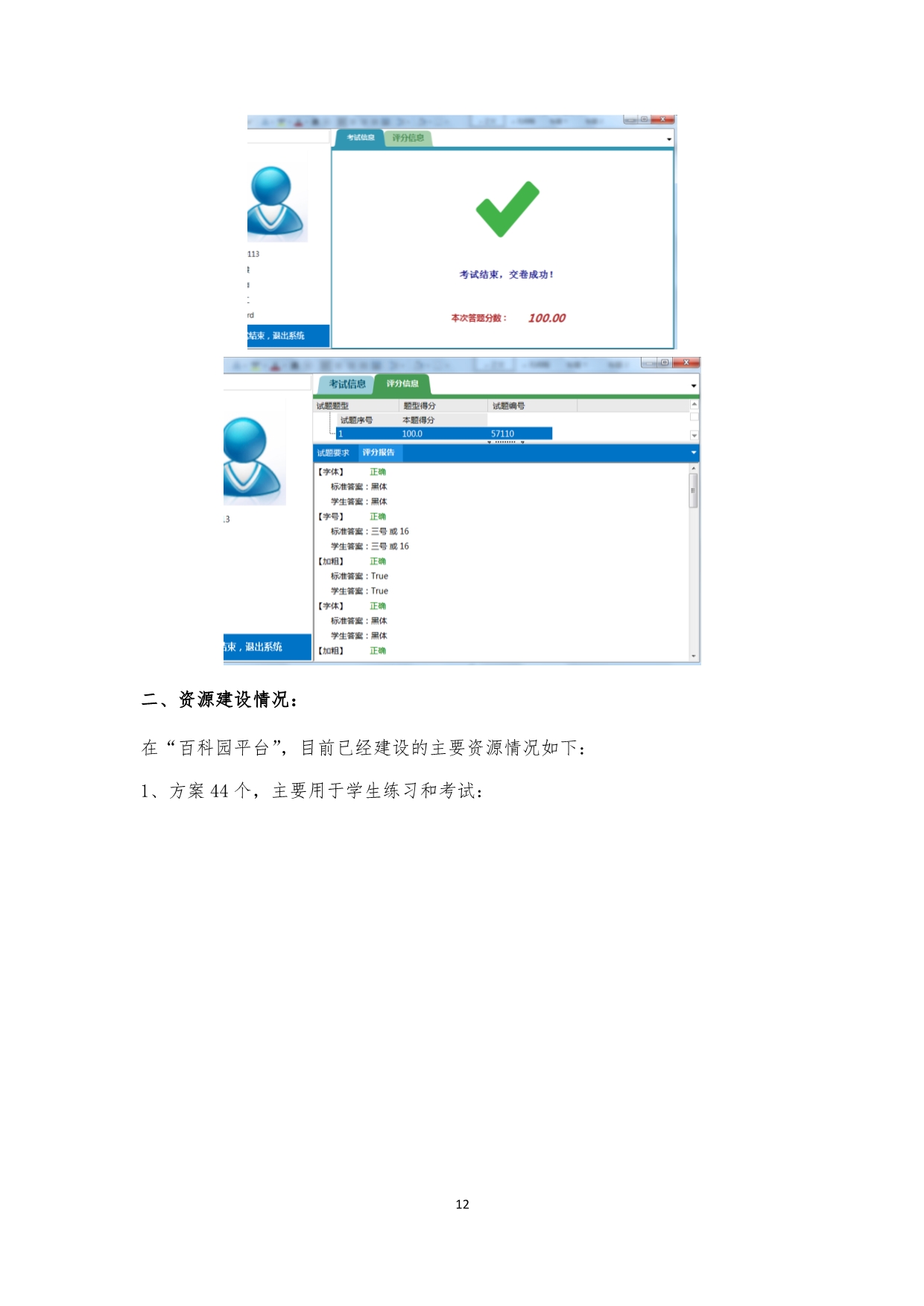The width and height of the screenshot is (924, 1306).
Task: Click user avatar in the green-checkmark window
Action: pos(276,202)
